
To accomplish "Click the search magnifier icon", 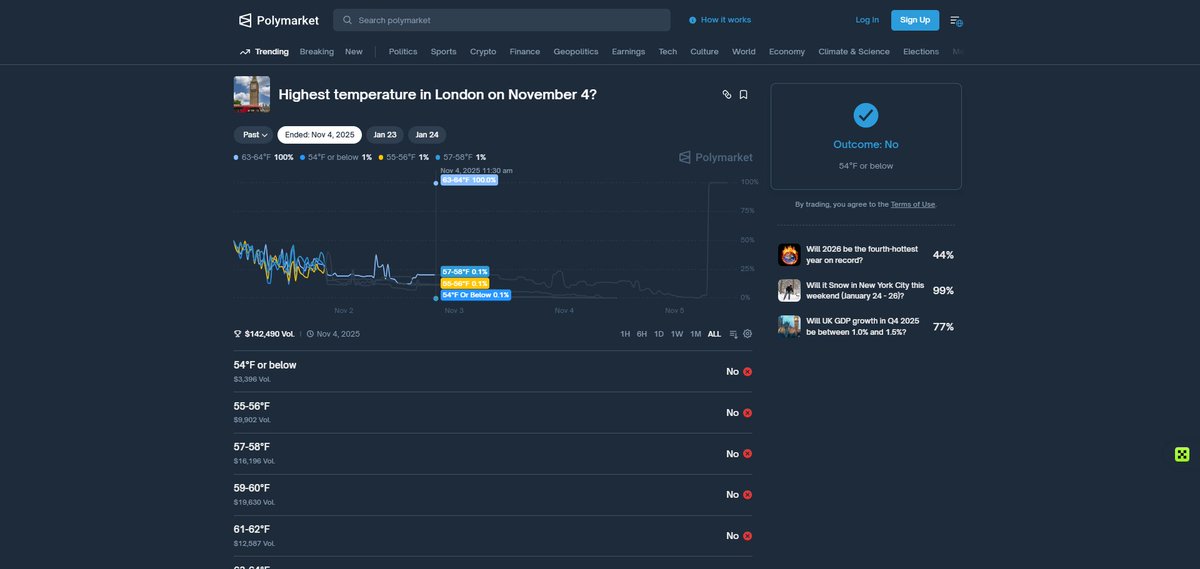I will tap(347, 20).
